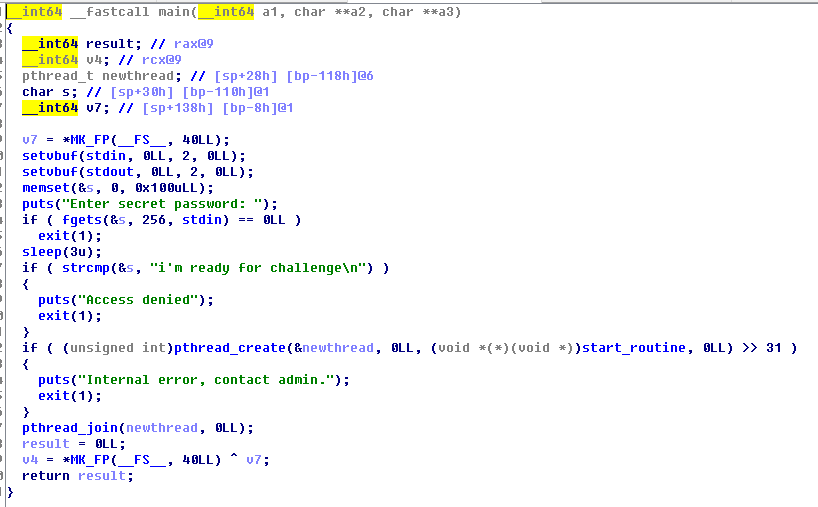Open start_routine function reference
Viewport: 818px width, 507px height.
634,348
